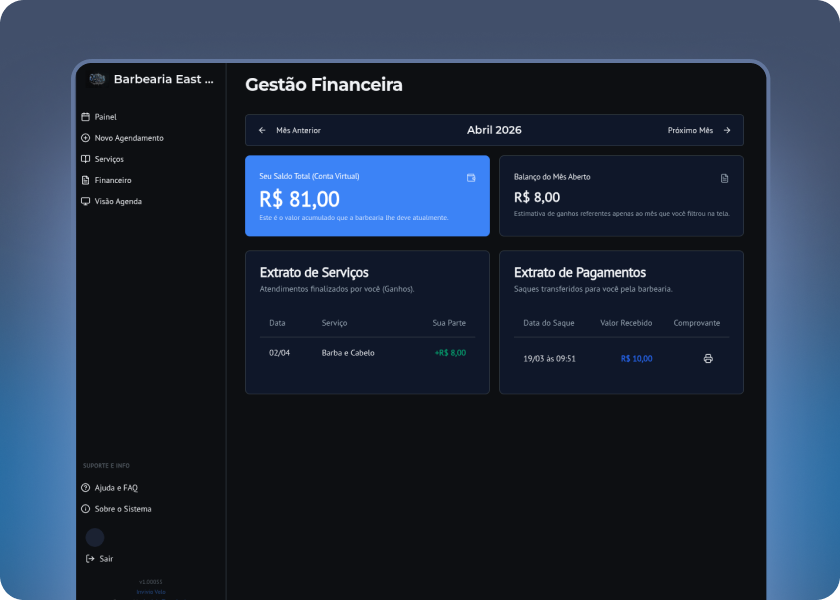Click the 'Gestão Financeira' page title
The width and height of the screenshot is (840, 600).
click(x=324, y=85)
